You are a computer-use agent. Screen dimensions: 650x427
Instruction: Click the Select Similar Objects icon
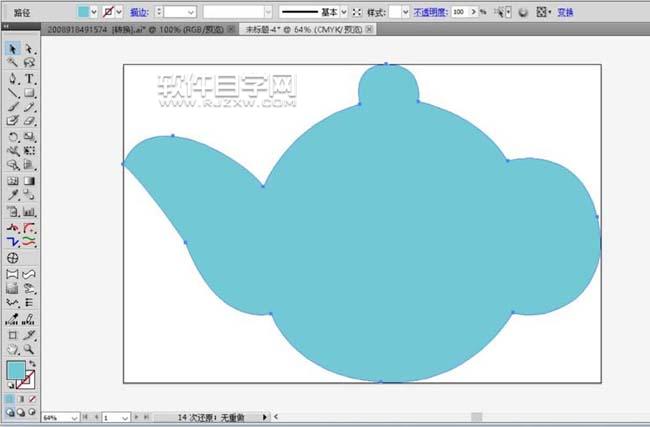pos(500,12)
